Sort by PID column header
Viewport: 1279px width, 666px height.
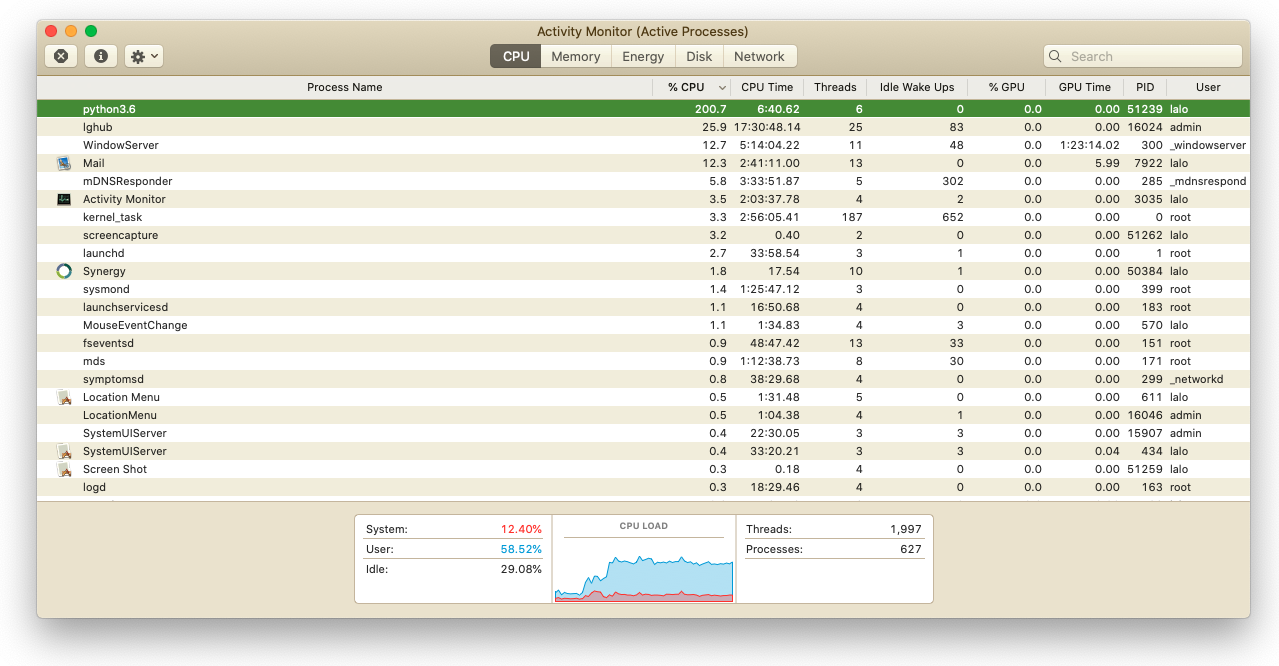(x=1144, y=87)
